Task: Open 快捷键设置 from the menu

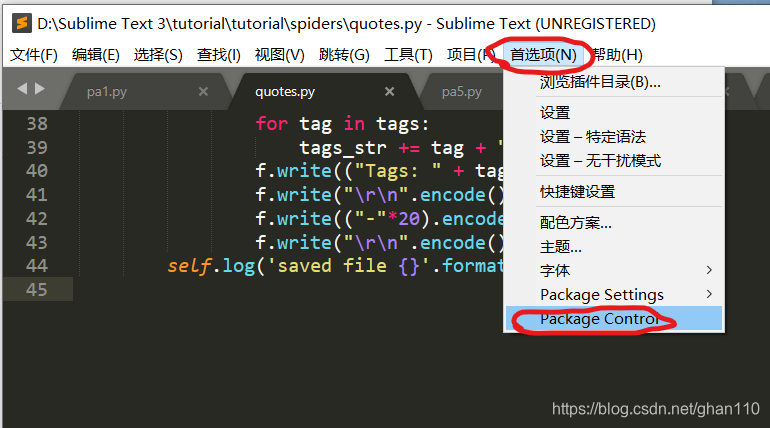Action: click(614, 191)
